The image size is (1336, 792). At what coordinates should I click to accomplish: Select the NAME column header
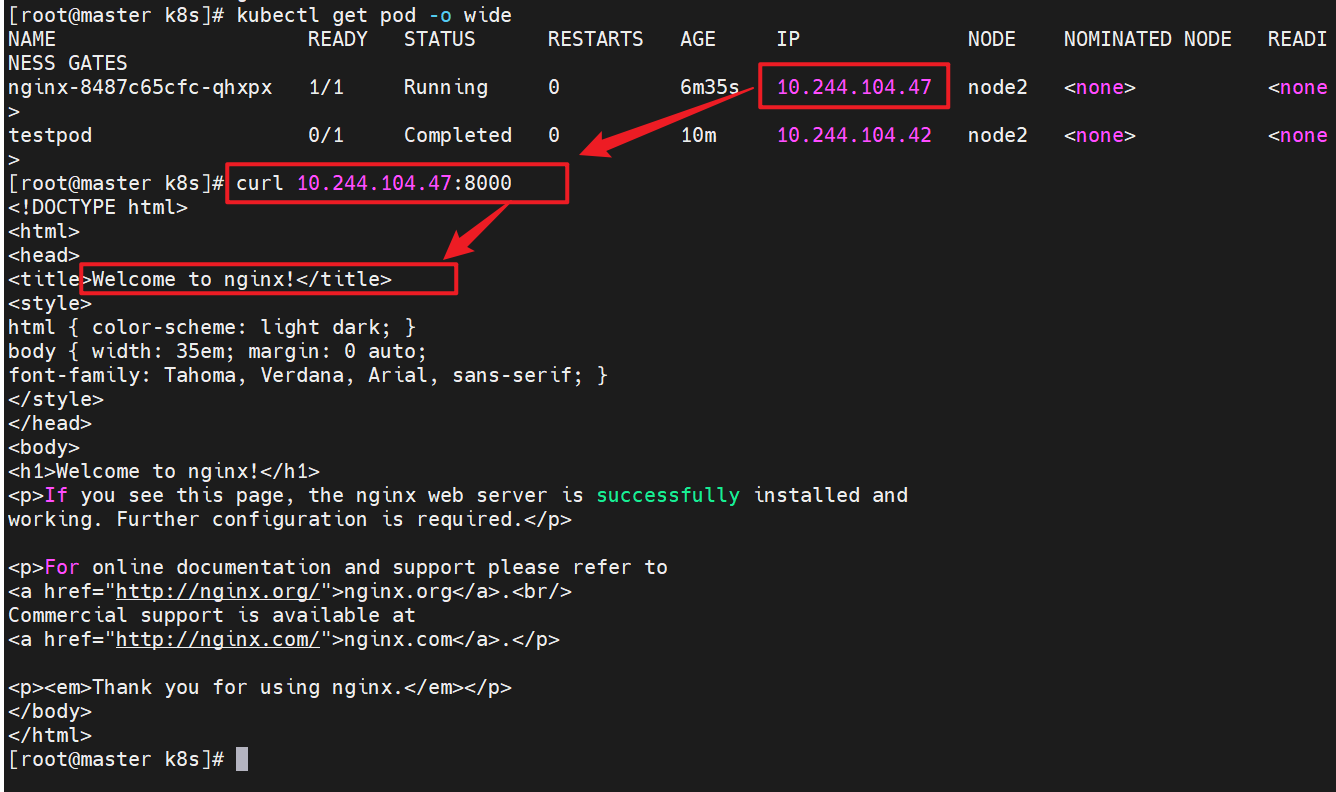(x=32, y=39)
